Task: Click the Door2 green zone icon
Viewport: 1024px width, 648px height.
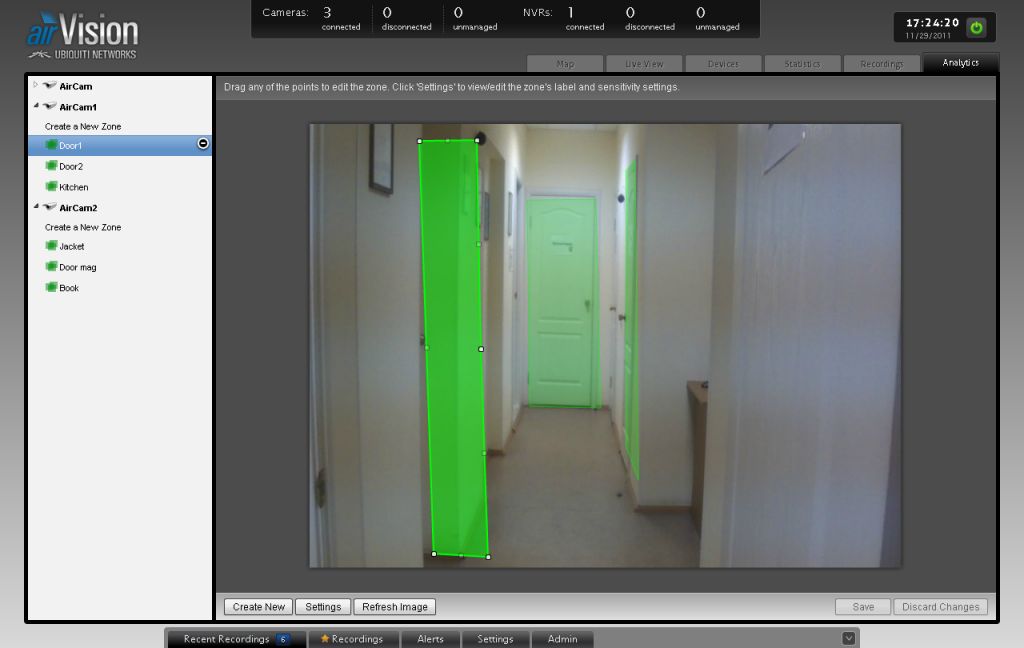Action: click(51, 167)
